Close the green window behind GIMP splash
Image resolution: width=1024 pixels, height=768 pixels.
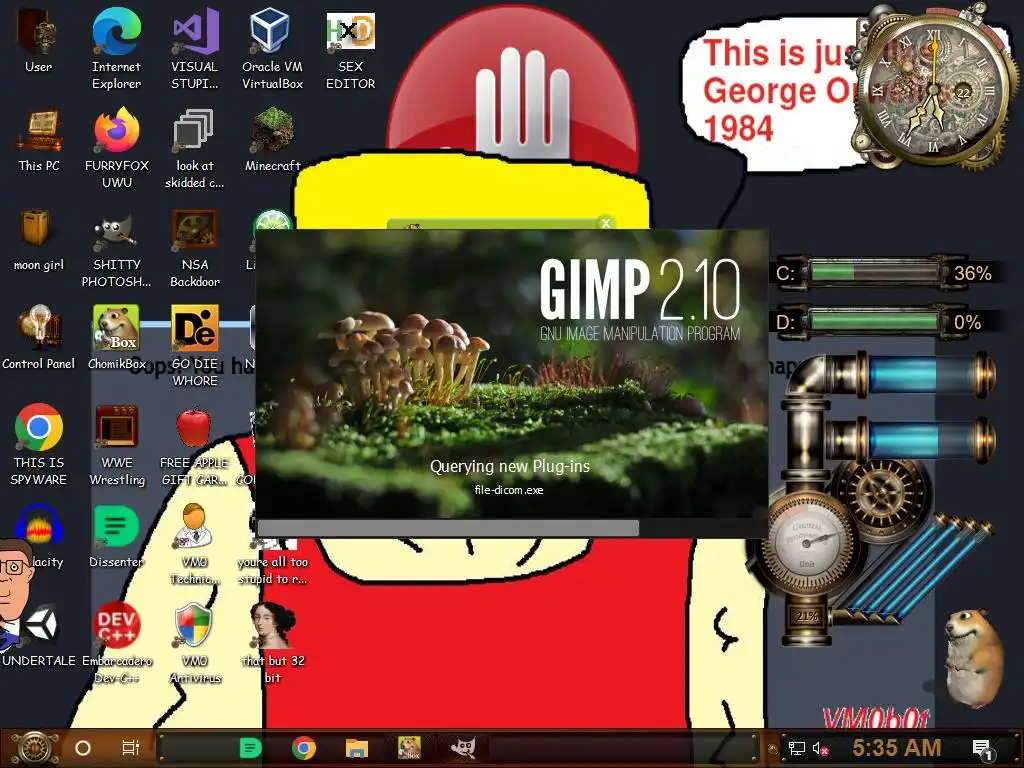(x=606, y=223)
